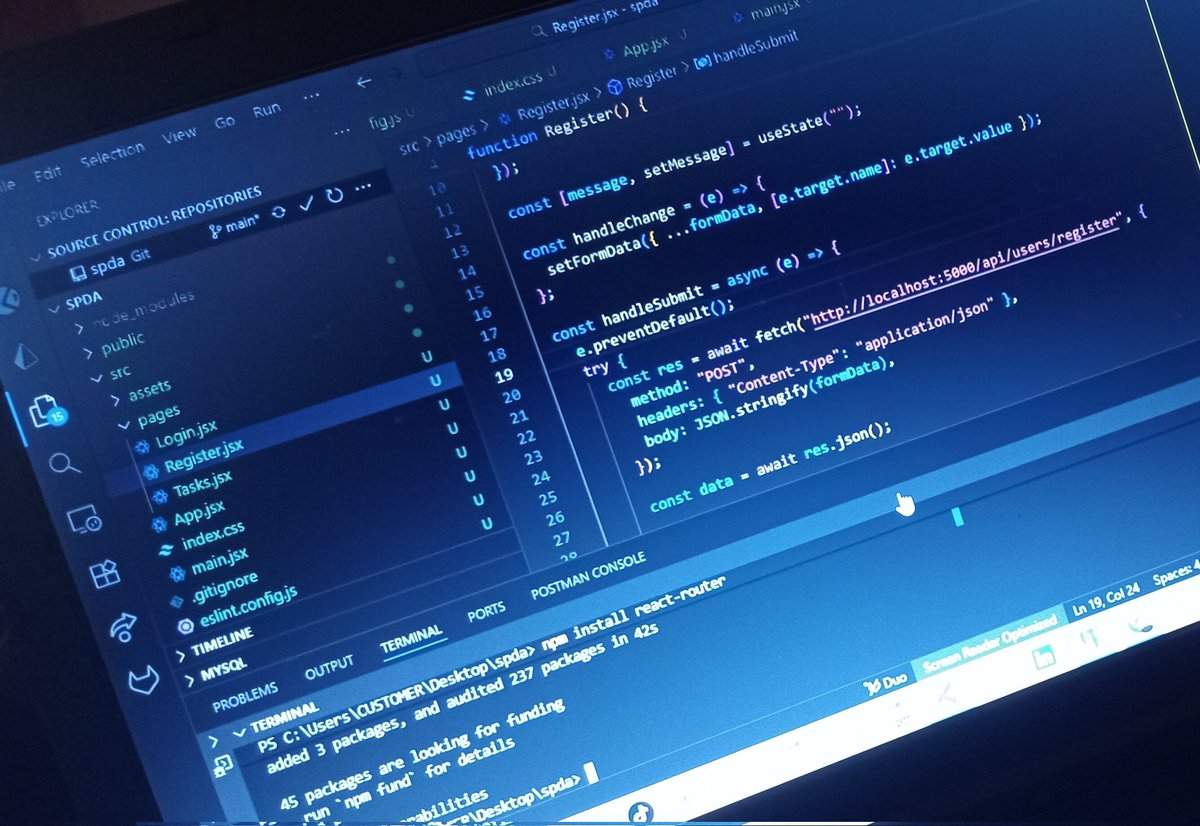The height and width of the screenshot is (826, 1200).
Task: Switch to the PORTS panel tab
Action: click(x=486, y=610)
